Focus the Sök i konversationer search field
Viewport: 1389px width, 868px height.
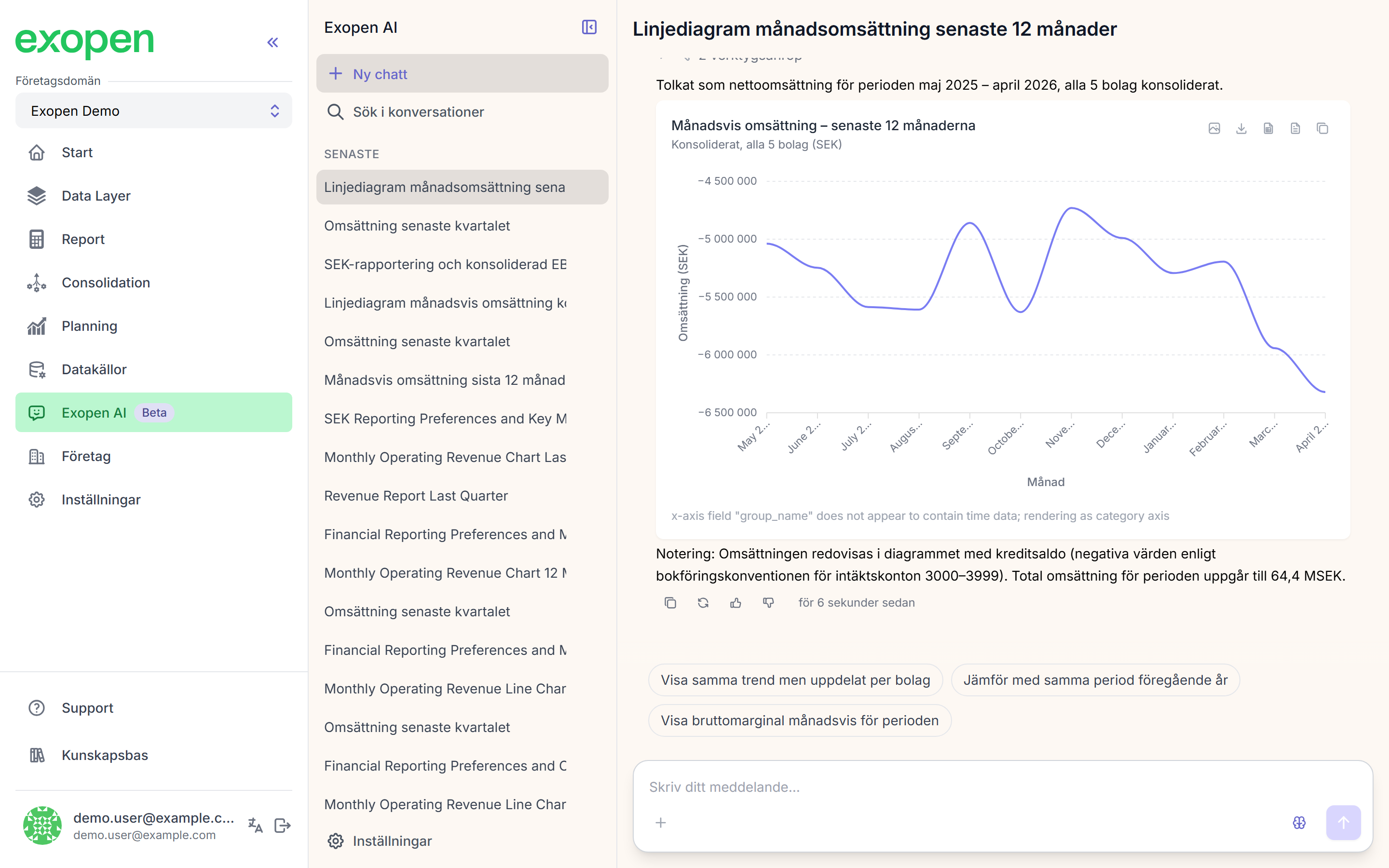[x=462, y=112]
